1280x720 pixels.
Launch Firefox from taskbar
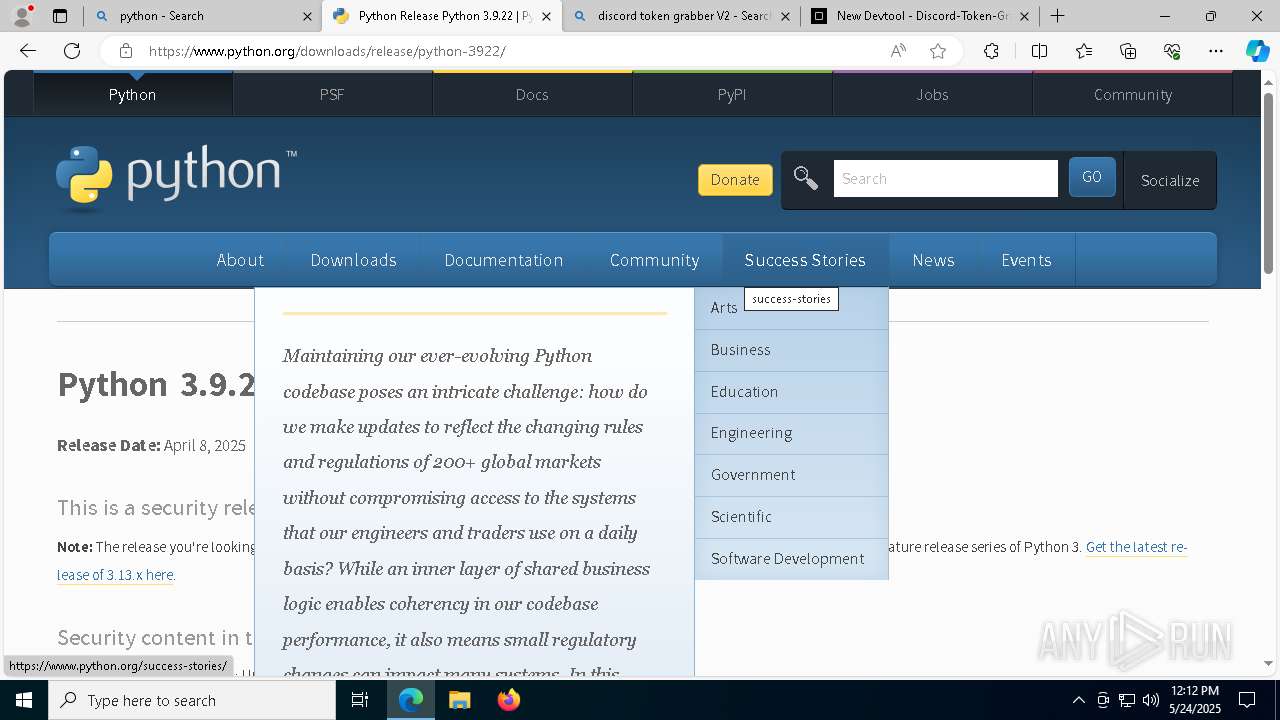coord(508,700)
